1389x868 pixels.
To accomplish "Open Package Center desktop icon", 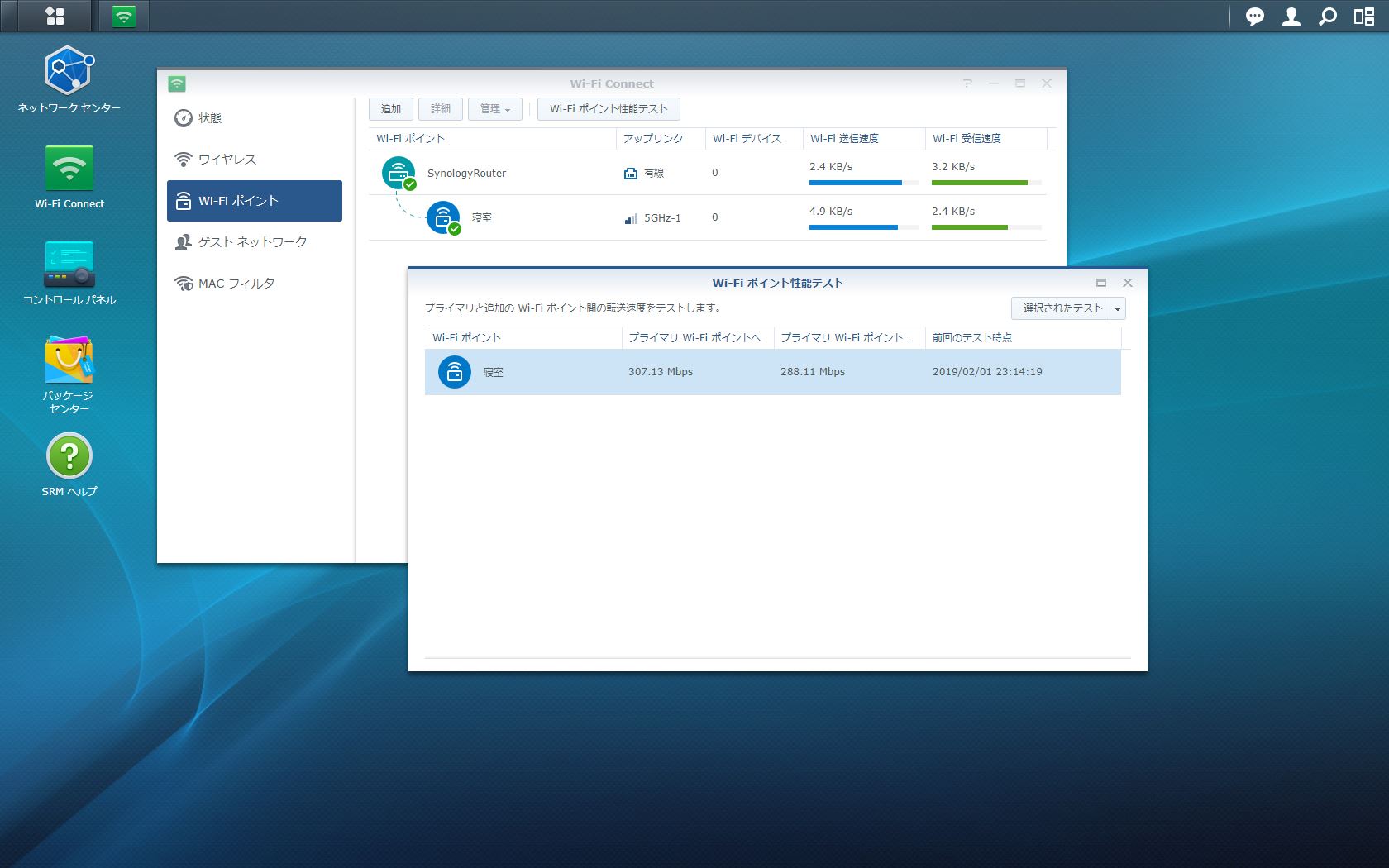I will (69, 374).
